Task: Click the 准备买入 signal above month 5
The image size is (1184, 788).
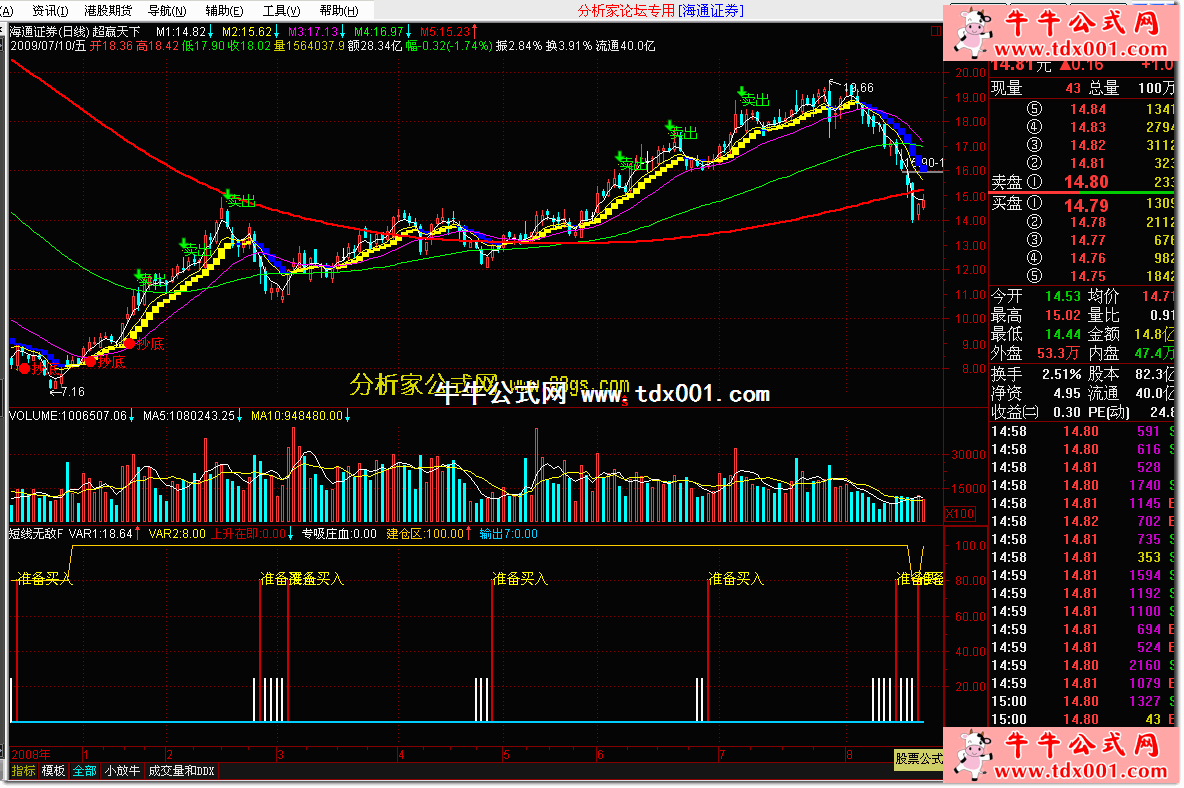Action: pos(520,579)
